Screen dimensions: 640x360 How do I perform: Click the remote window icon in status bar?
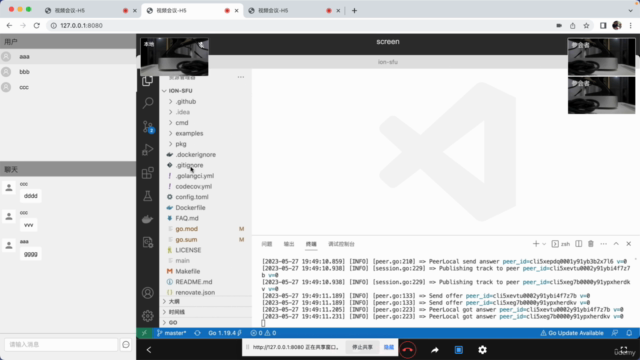pyautogui.click(x=144, y=333)
